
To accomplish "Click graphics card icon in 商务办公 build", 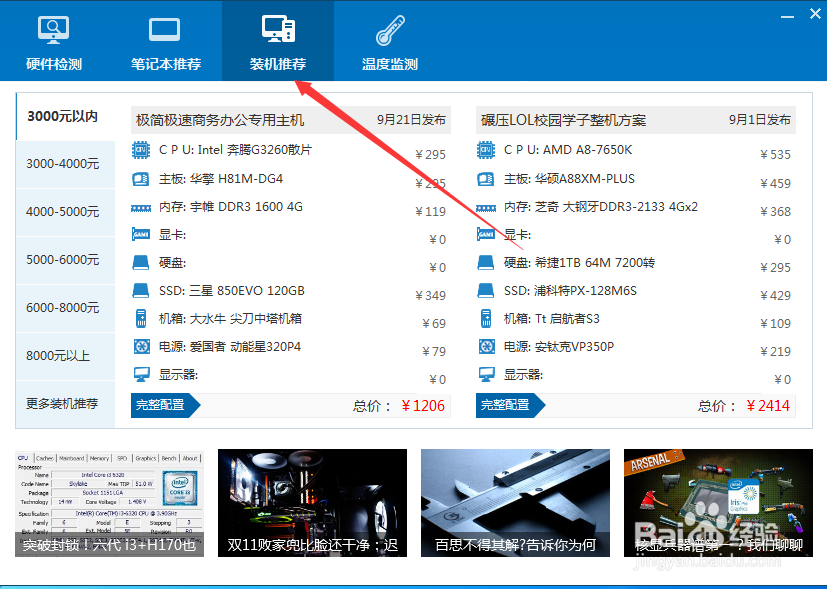I will (141, 234).
